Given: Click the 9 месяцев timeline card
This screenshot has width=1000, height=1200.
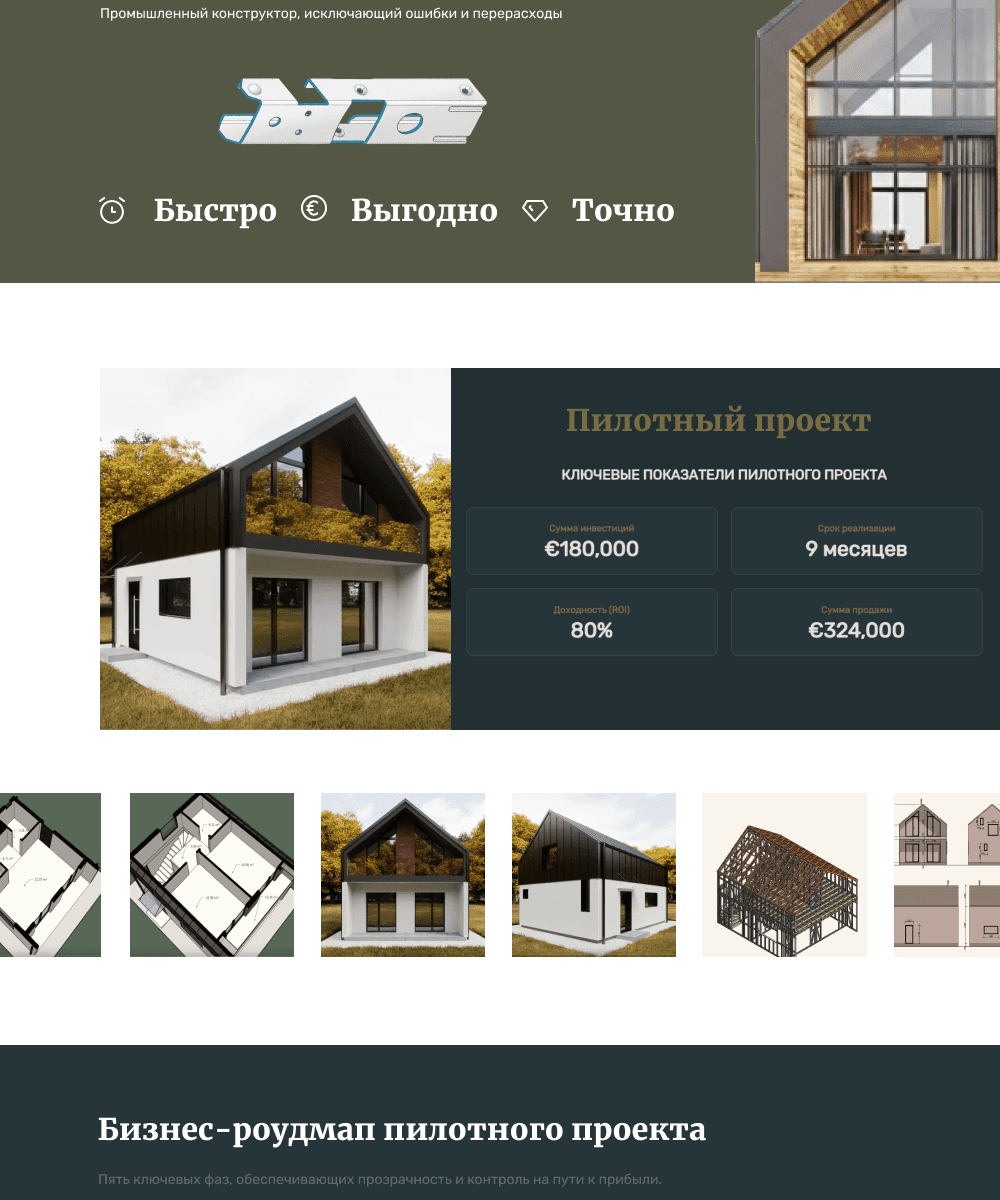Looking at the screenshot, I should (x=857, y=541).
